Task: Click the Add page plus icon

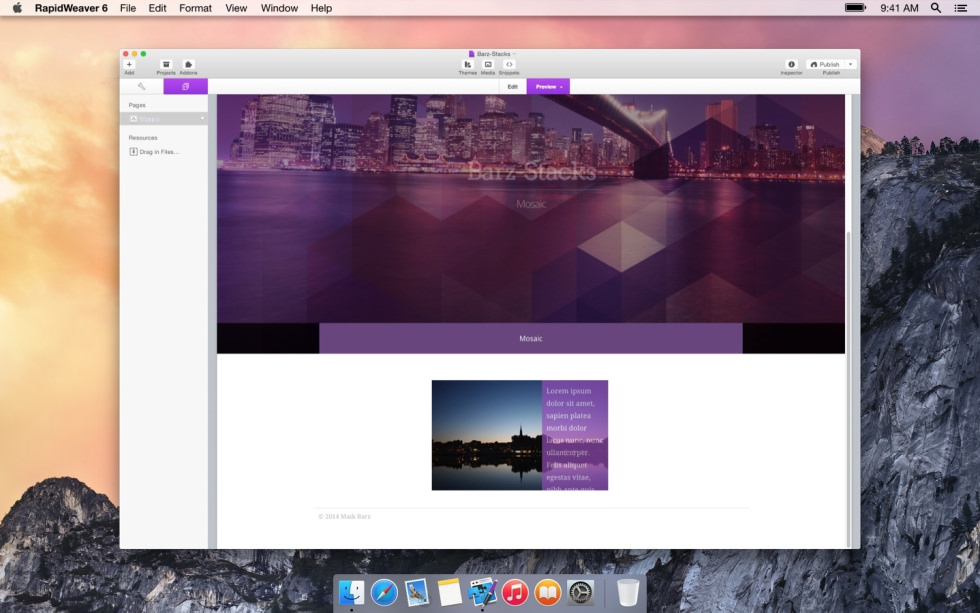Action: click(x=129, y=64)
